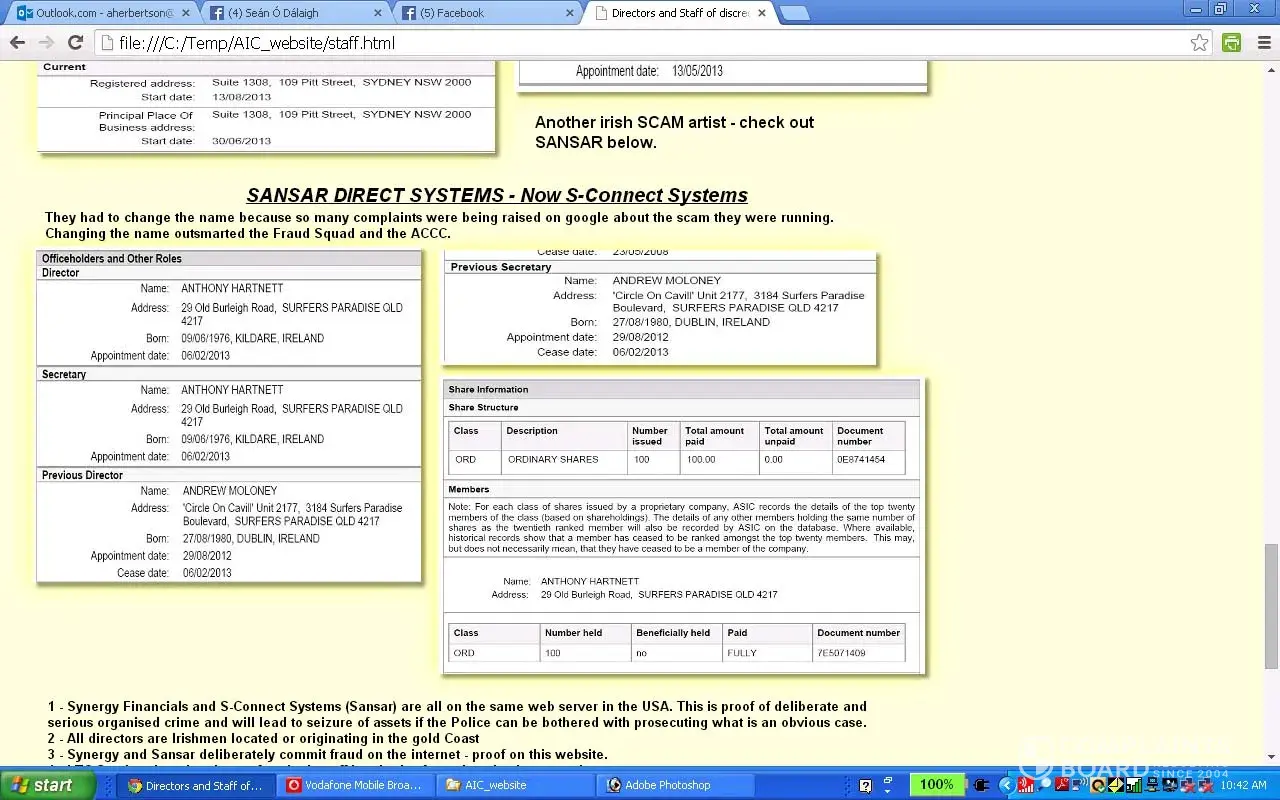Click the green extension icon in toolbar
Image resolution: width=1280 pixels, height=800 pixels.
click(1232, 43)
